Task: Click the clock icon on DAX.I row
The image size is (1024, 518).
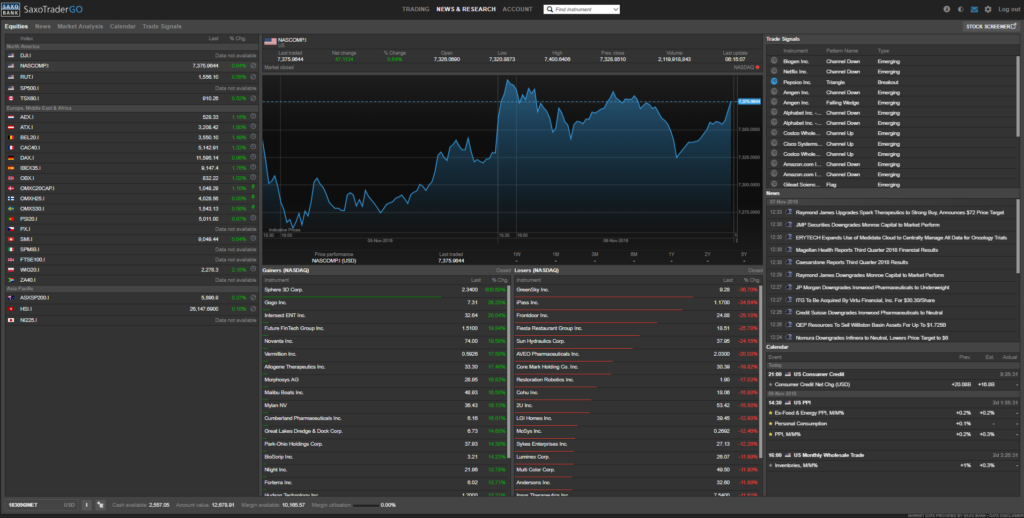Action: point(253,158)
